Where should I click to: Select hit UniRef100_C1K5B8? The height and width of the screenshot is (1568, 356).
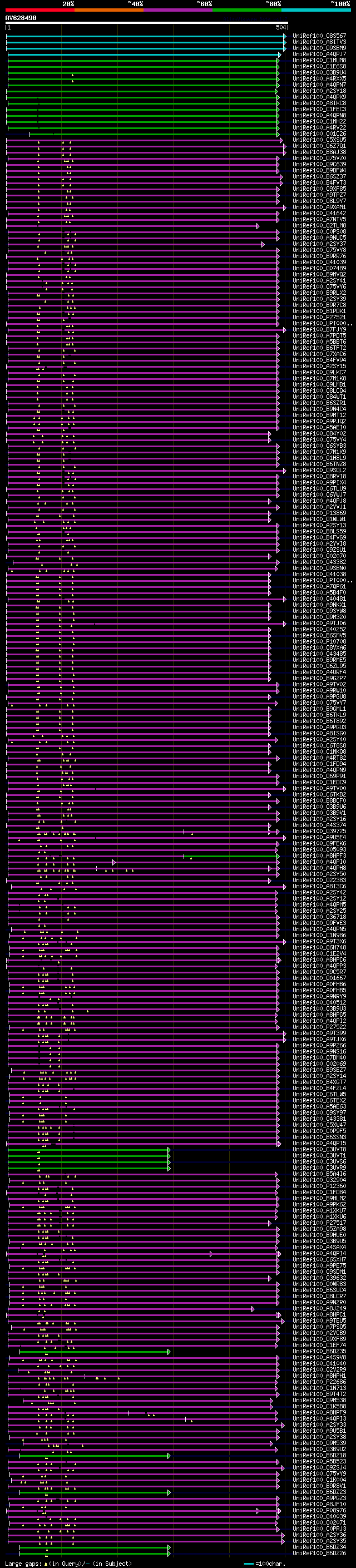click(319, 1407)
